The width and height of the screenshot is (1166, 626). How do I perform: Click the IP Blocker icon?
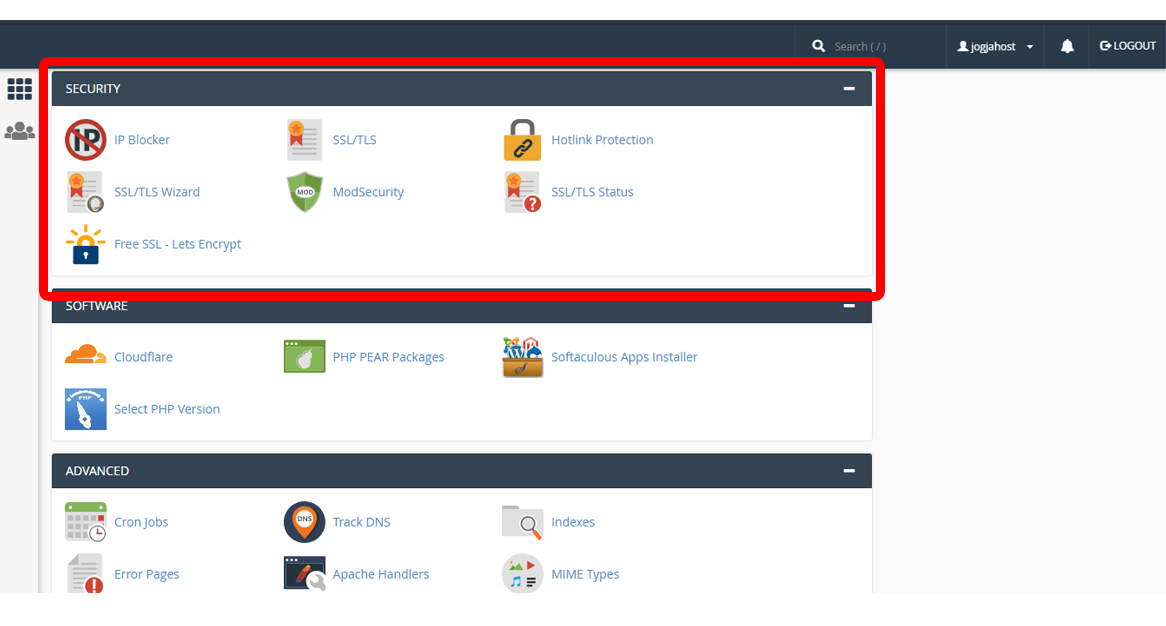pos(85,140)
